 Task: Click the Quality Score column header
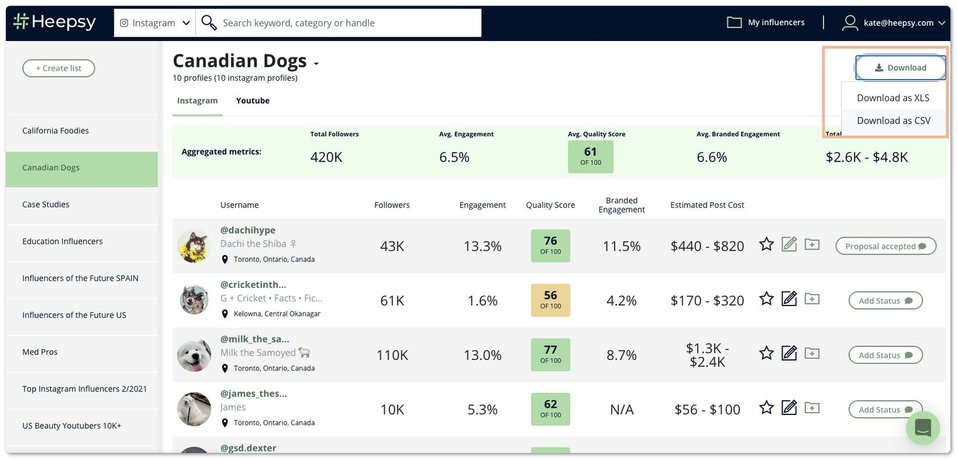(550, 205)
